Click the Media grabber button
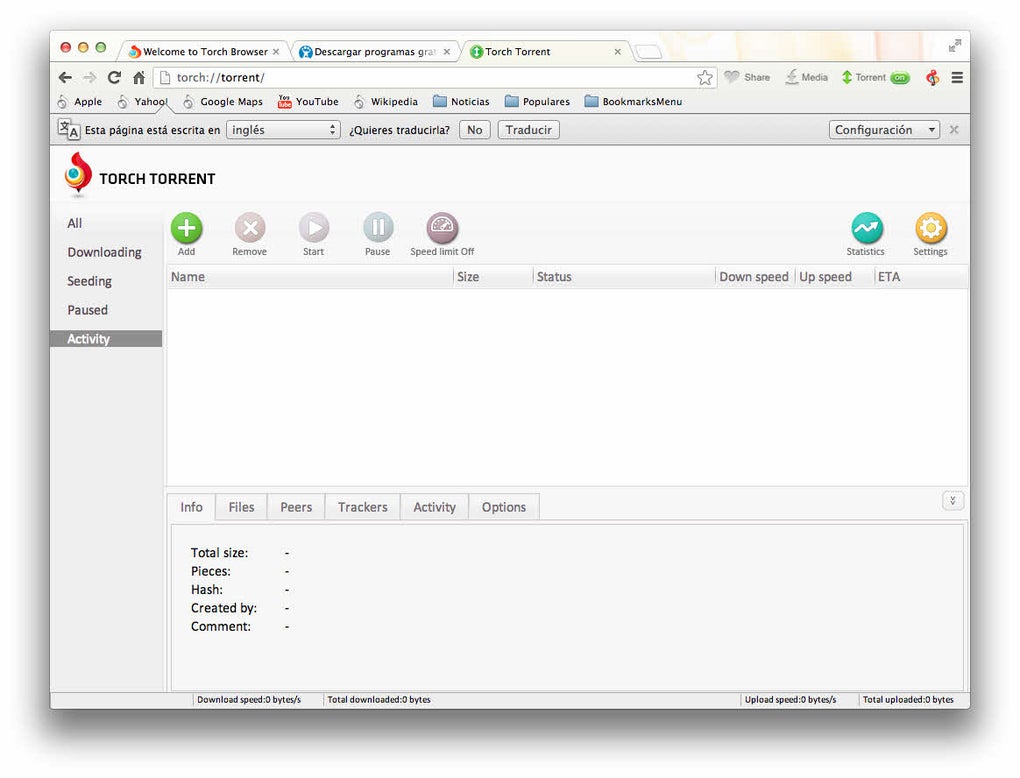The height and width of the screenshot is (778, 1020). pyautogui.click(x=806, y=77)
